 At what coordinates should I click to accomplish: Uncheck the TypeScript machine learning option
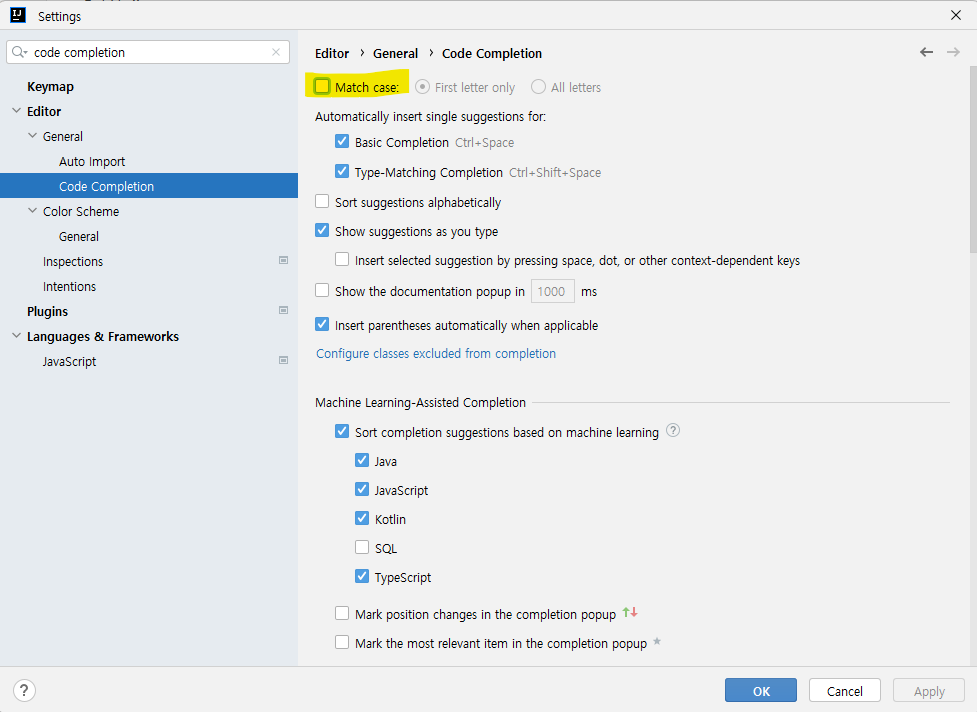[362, 576]
